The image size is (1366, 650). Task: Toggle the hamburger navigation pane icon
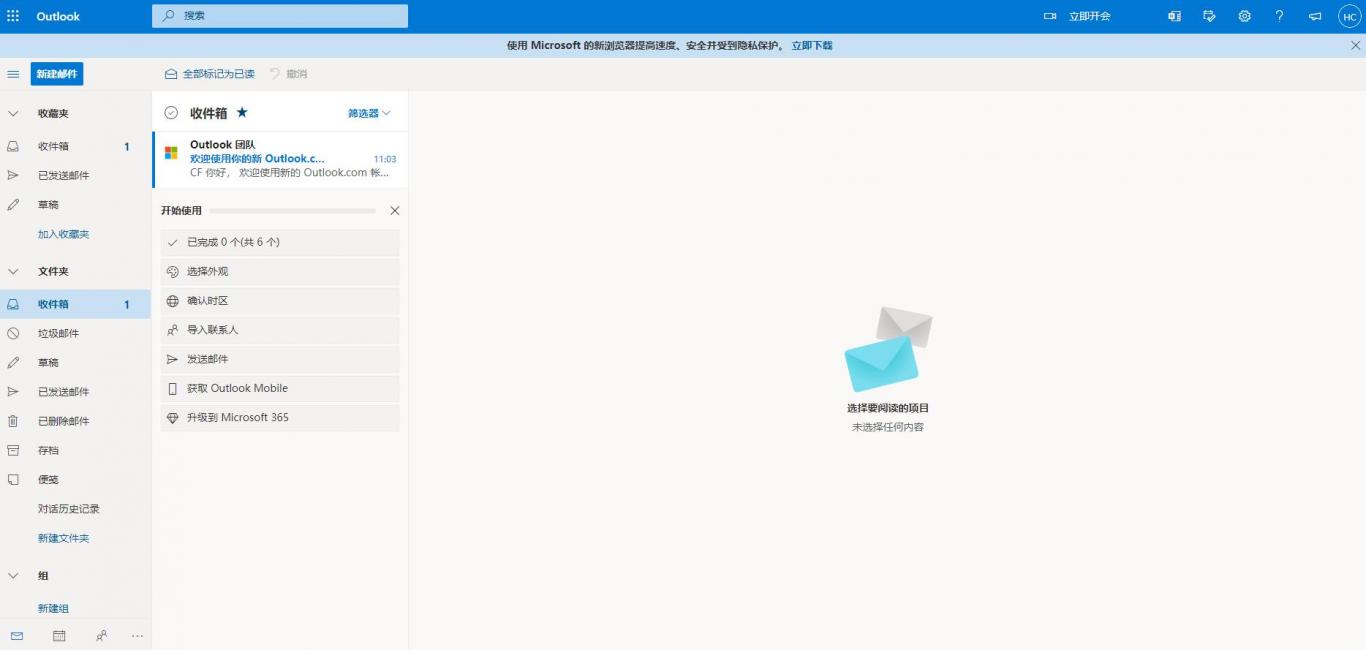coord(13,74)
